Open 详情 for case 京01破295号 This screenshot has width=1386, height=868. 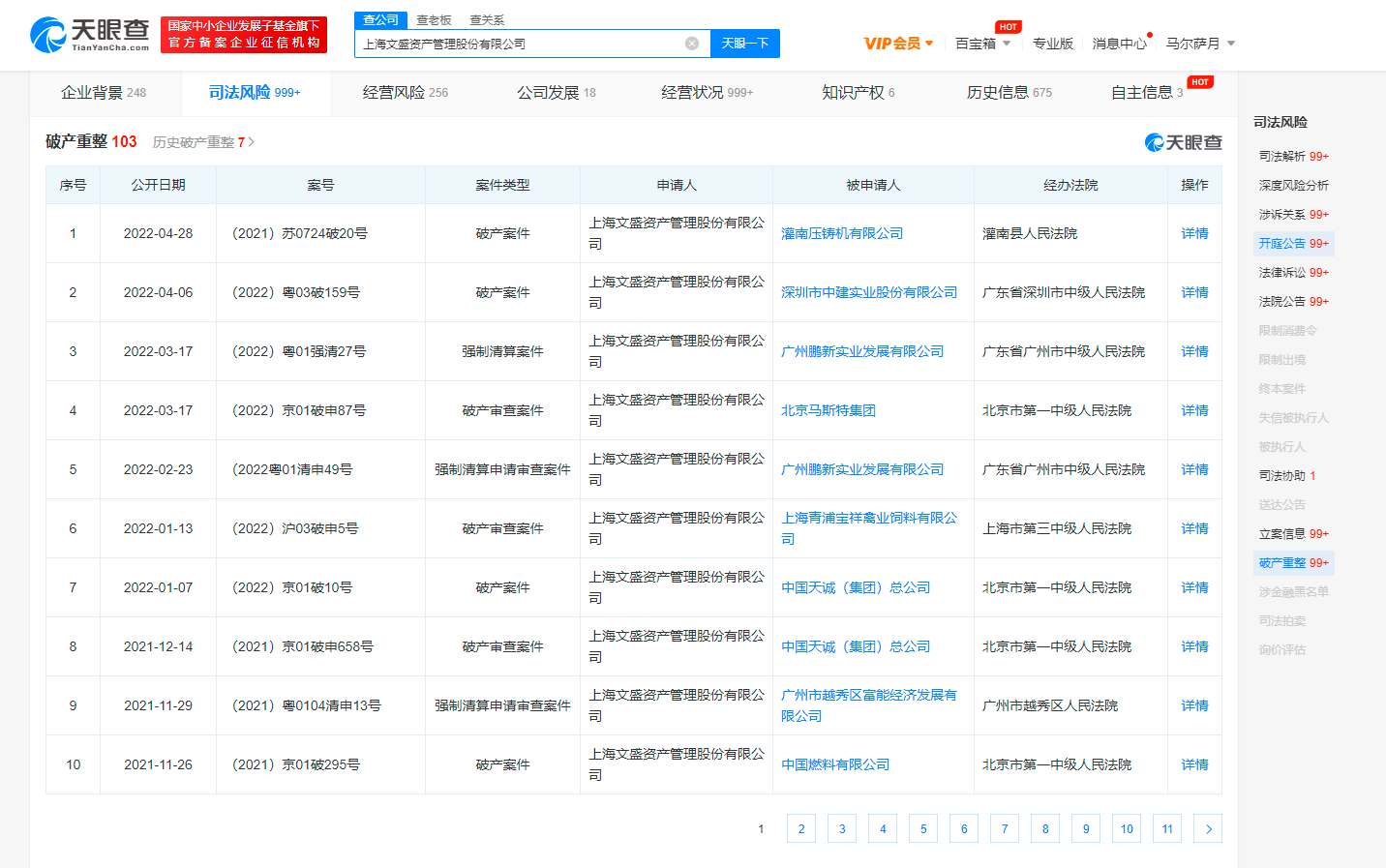(1194, 764)
